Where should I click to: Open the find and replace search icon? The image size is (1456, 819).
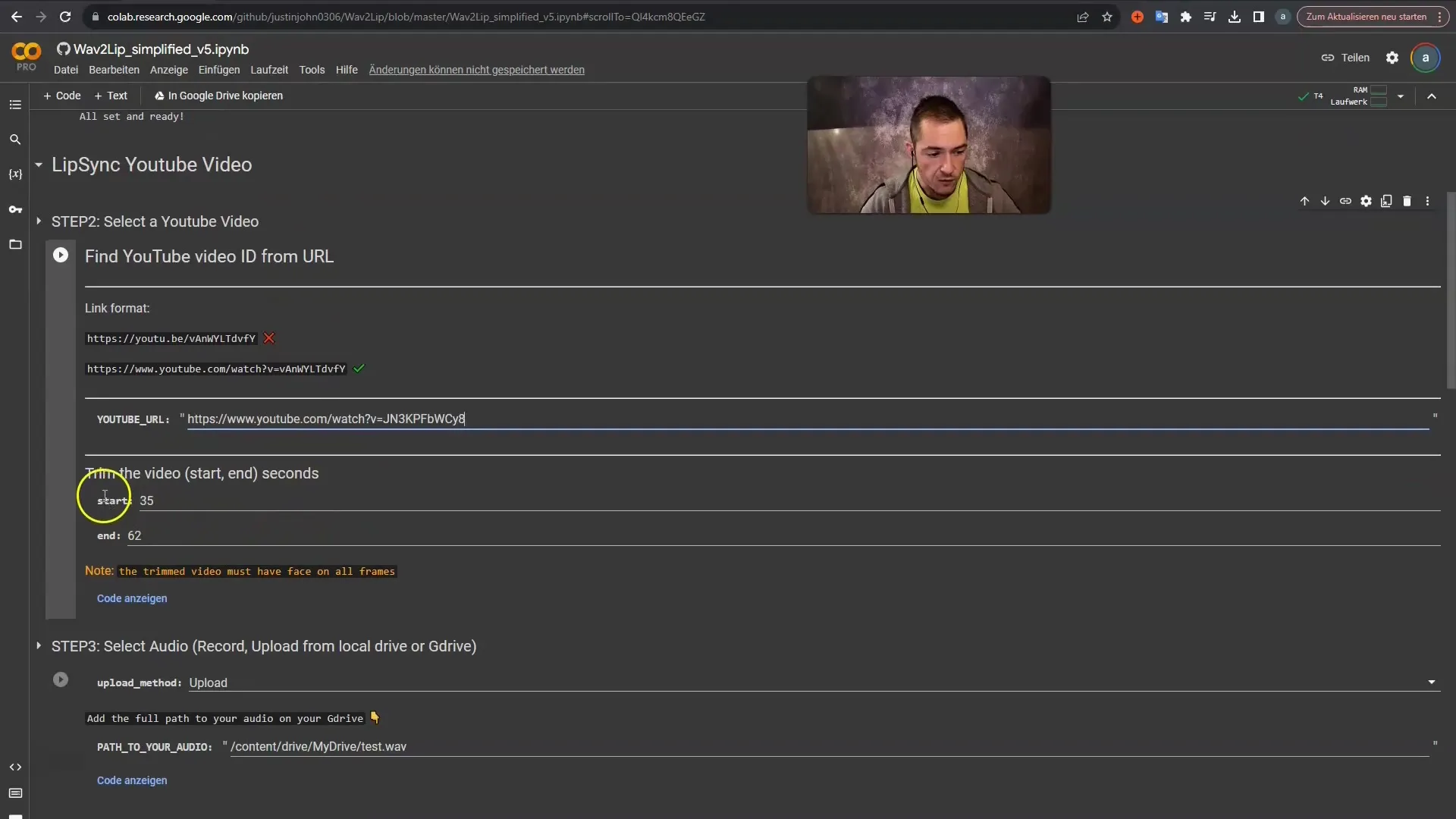pos(15,140)
